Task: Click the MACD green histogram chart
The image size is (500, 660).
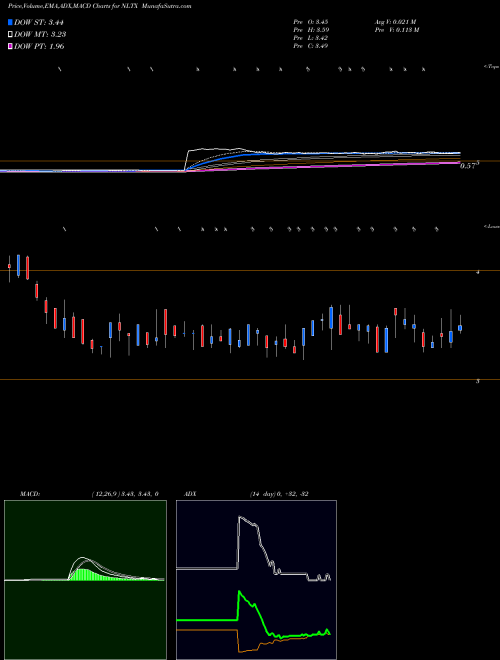Action: [85, 580]
